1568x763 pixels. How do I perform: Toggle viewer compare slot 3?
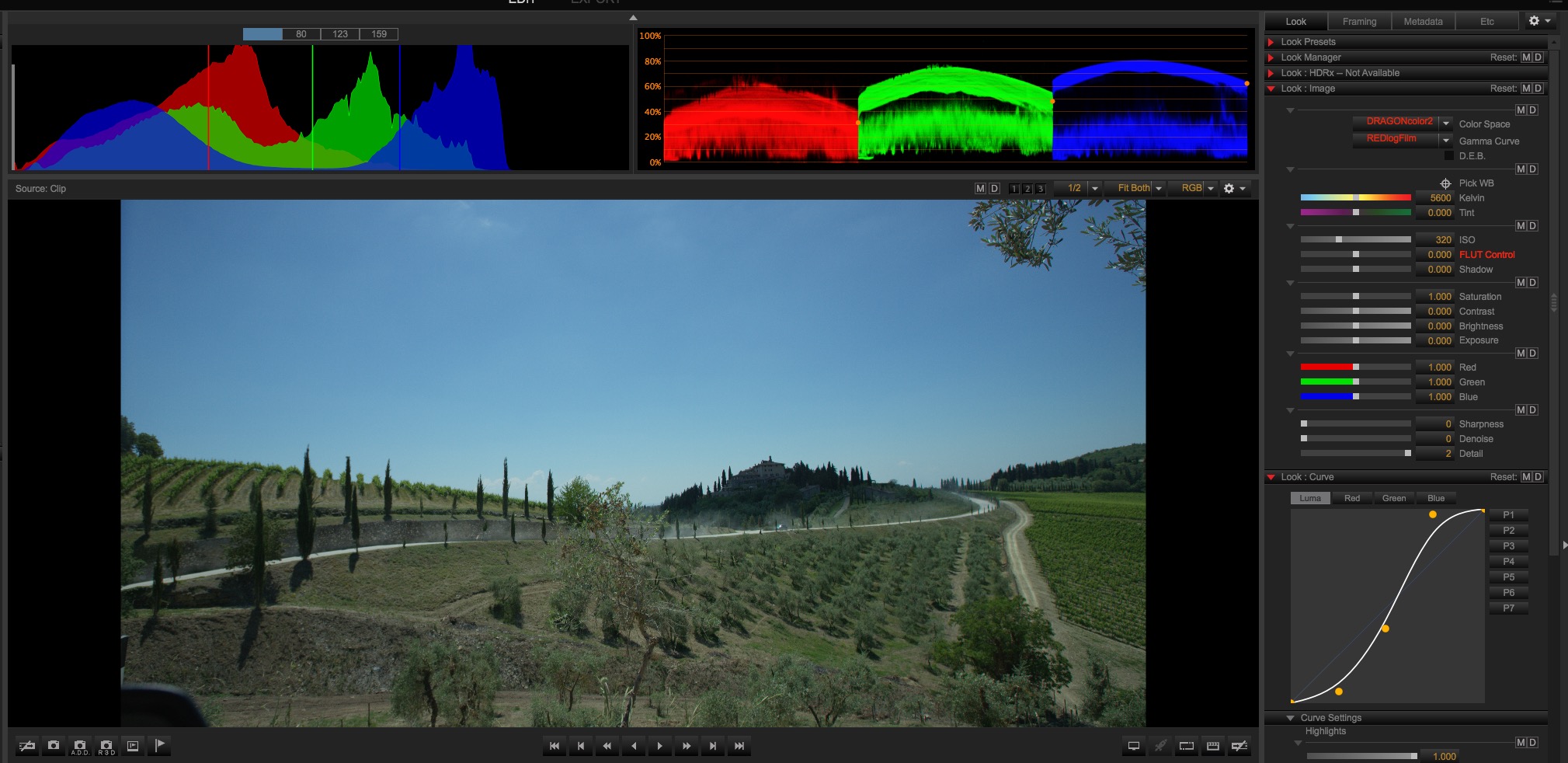click(x=1041, y=189)
